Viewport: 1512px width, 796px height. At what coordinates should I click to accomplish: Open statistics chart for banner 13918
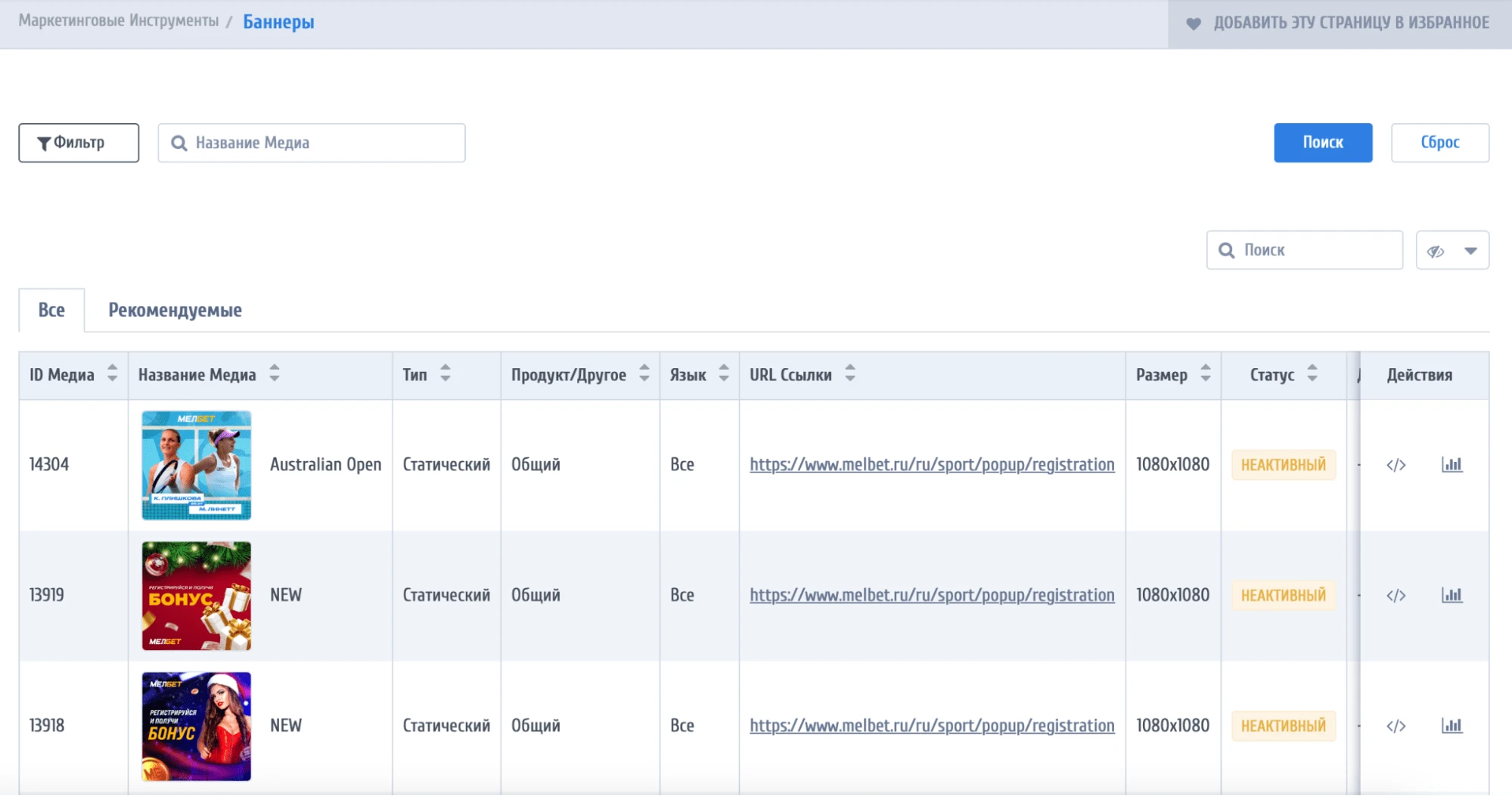coord(1451,726)
